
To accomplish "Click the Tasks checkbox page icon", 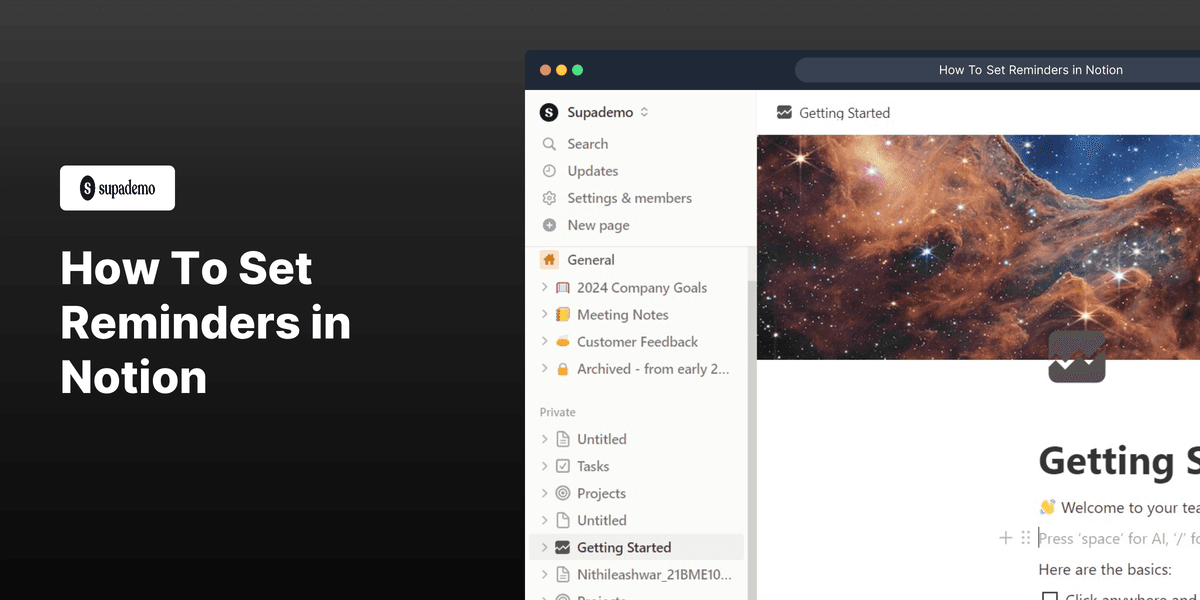I will (x=562, y=465).
